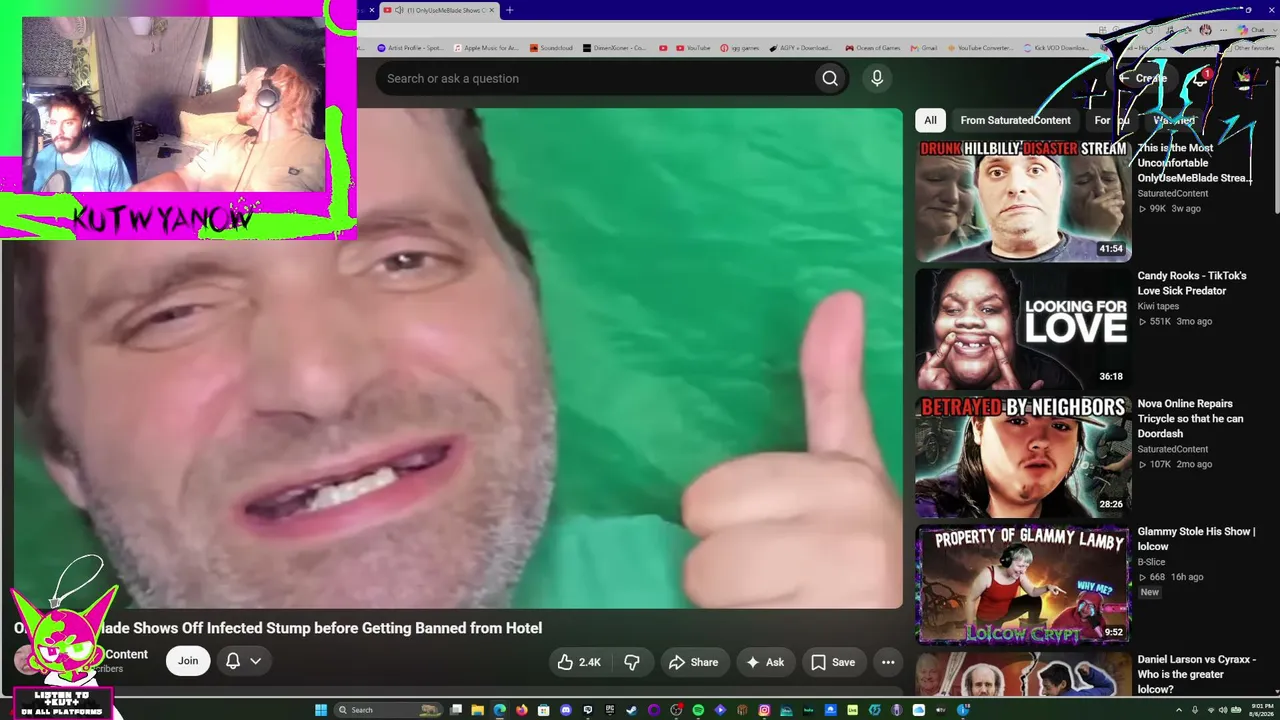Switch to Microsoft Edge on the taskbar

tap(500, 710)
